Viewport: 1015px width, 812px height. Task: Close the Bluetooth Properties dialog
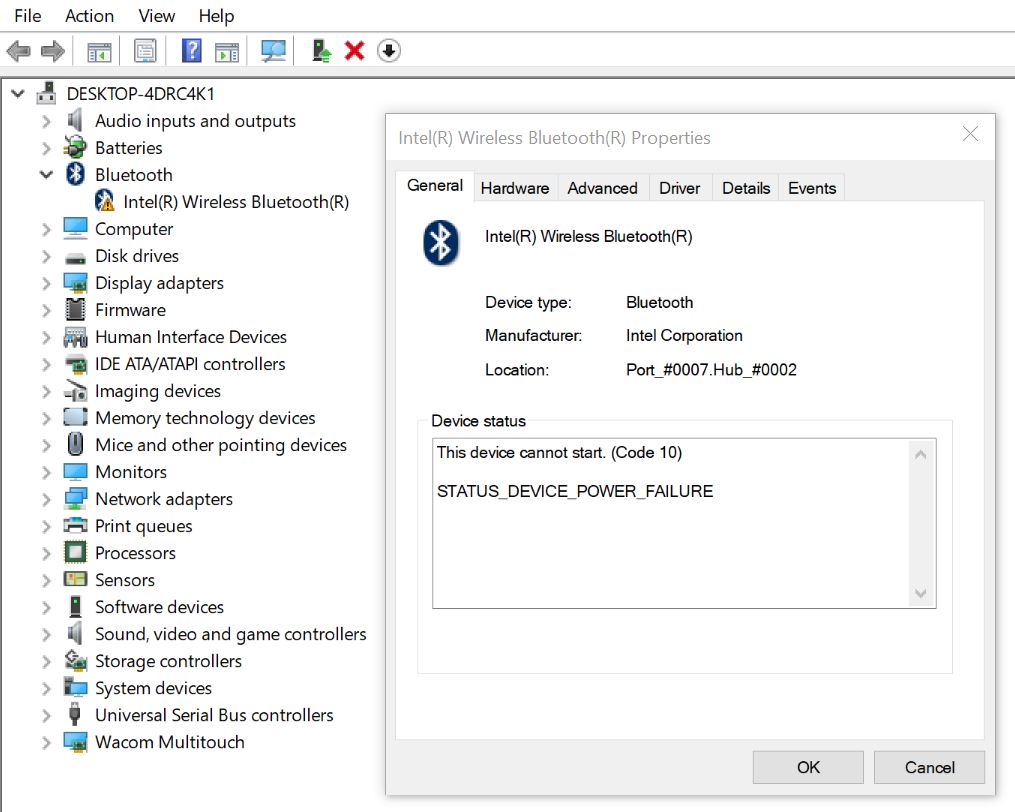970,134
